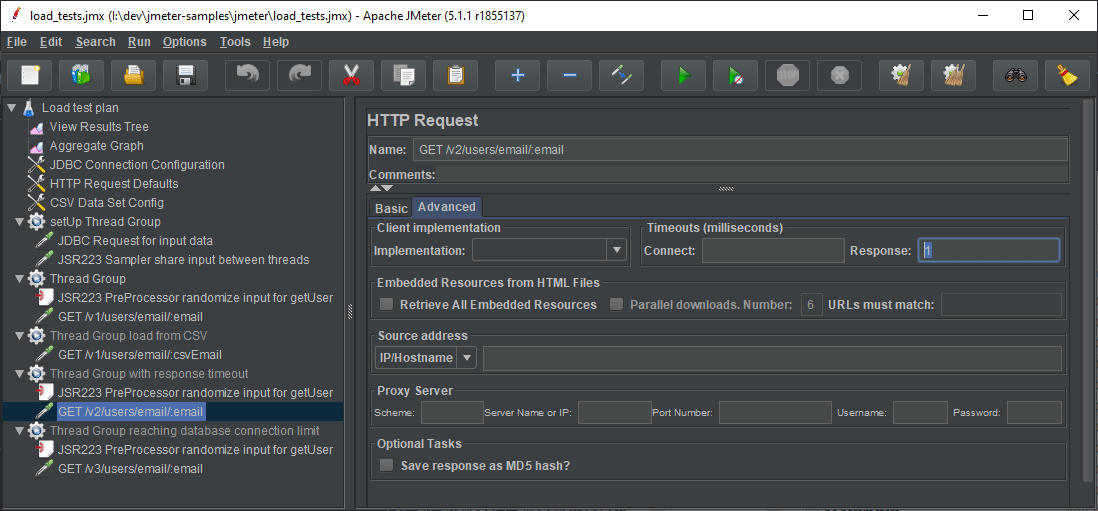Open the Edit menu
The height and width of the screenshot is (511, 1098).
click(51, 42)
